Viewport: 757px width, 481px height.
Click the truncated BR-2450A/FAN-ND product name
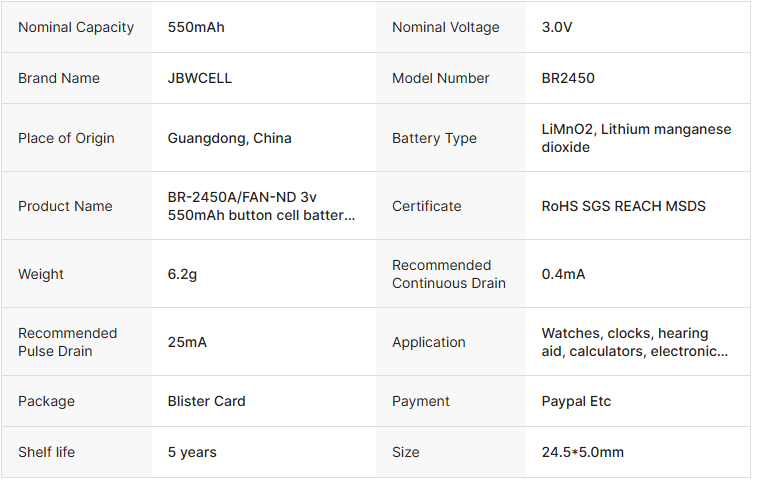click(x=262, y=206)
